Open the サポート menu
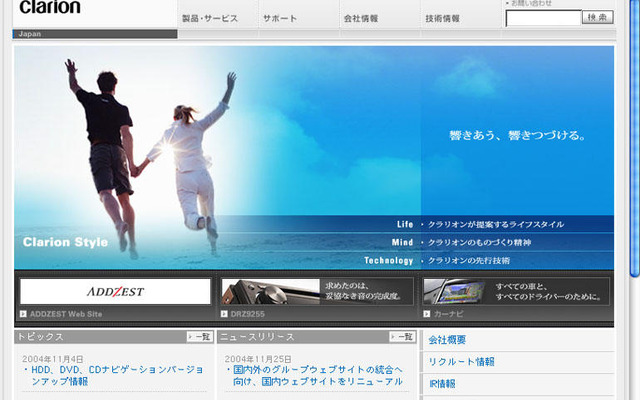Image resolution: width=640 pixels, height=400 pixels. (x=280, y=18)
